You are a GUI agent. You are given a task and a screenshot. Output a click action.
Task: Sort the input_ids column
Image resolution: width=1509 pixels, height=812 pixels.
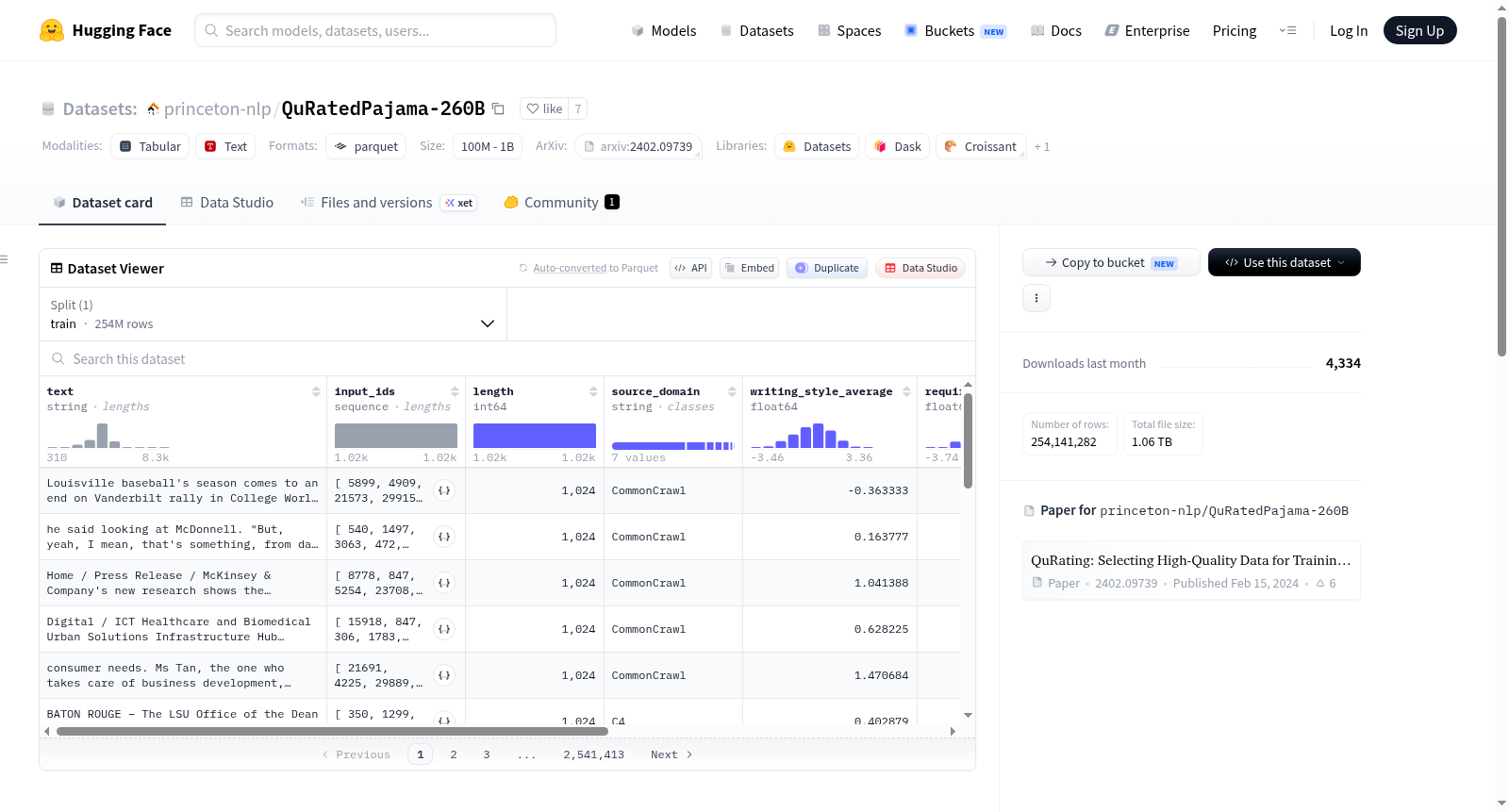(455, 391)
